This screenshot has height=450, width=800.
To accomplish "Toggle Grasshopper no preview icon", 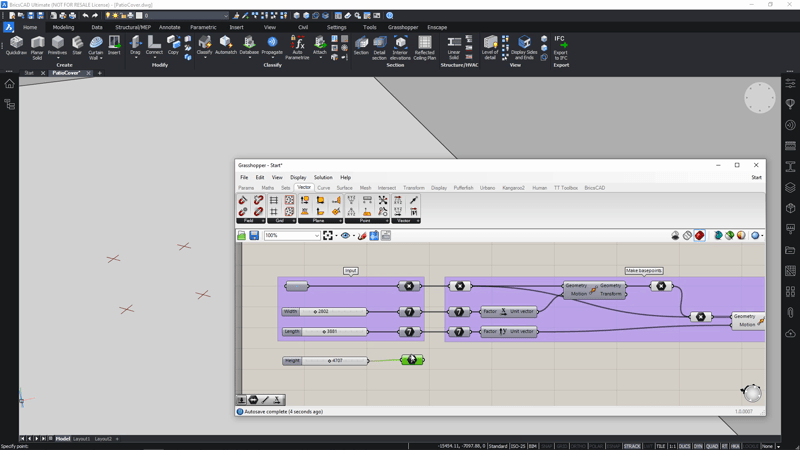I will point(675,235).
